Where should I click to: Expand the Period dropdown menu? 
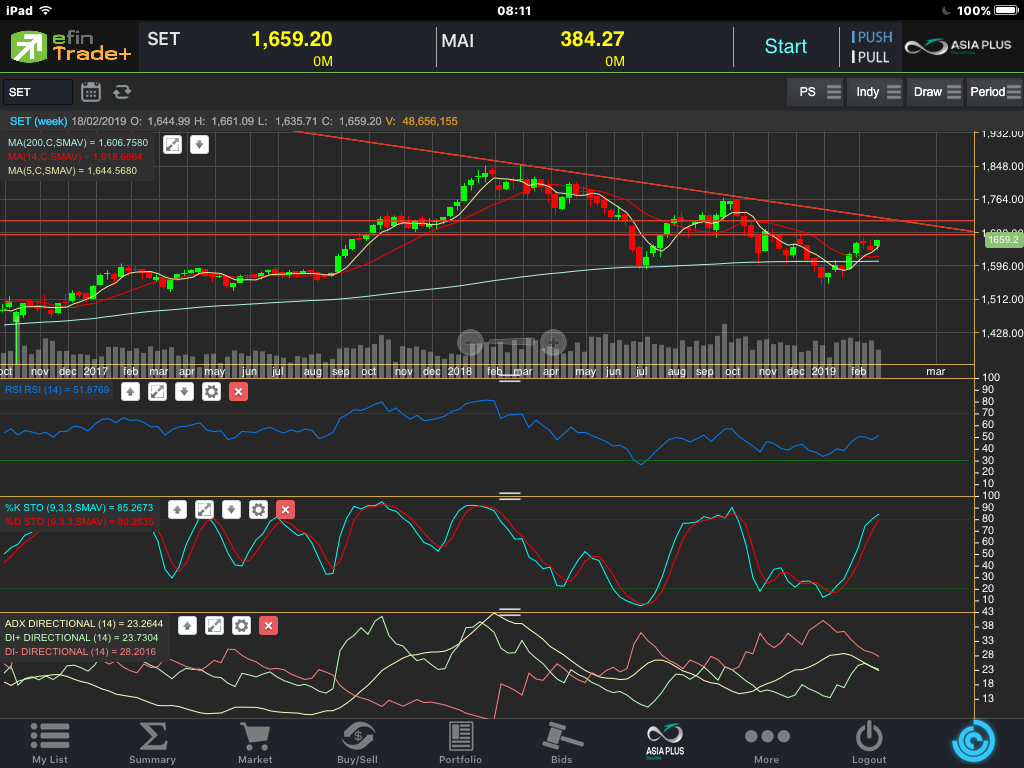(994, 92)
